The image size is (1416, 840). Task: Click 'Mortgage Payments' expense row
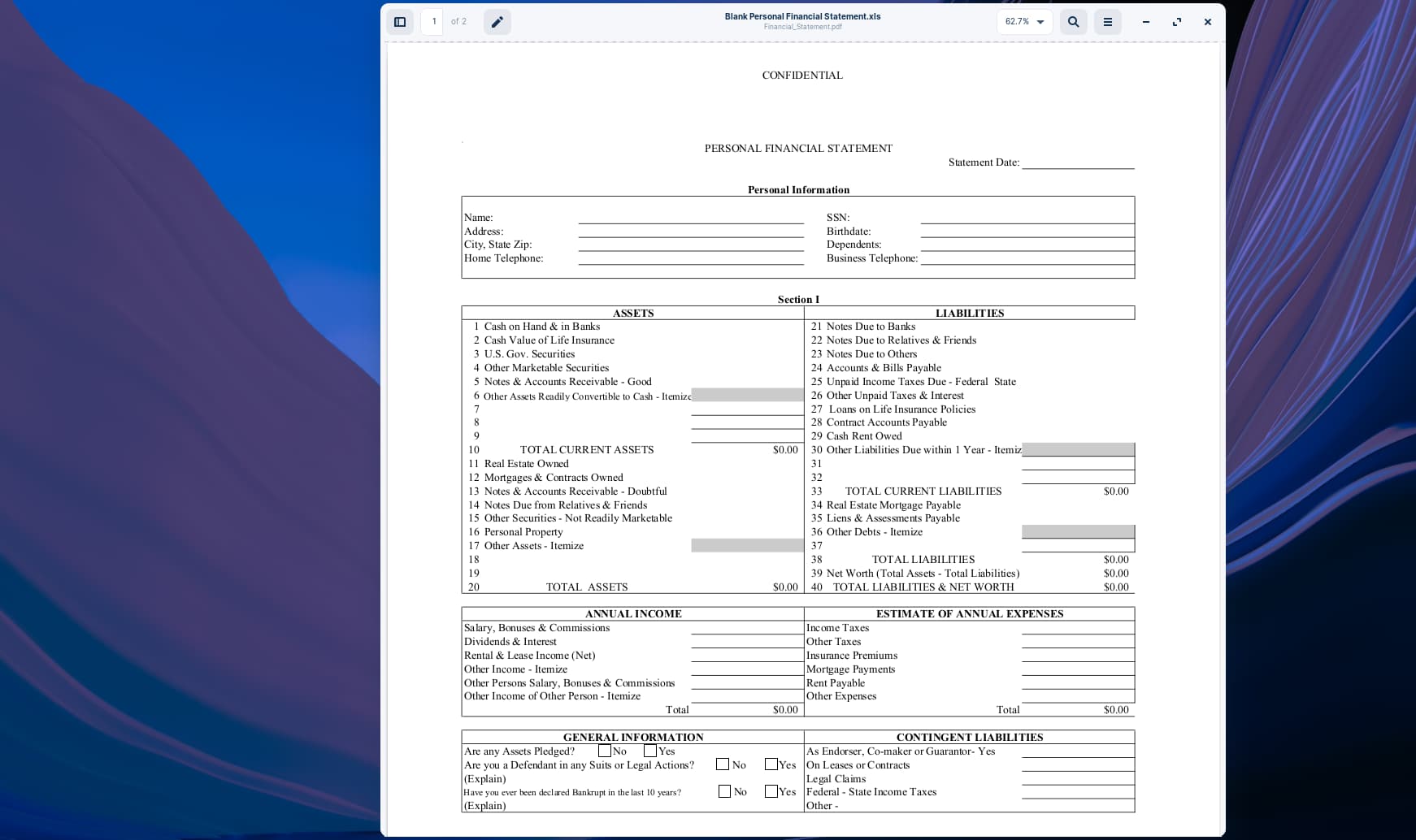[x=850, y=669]
